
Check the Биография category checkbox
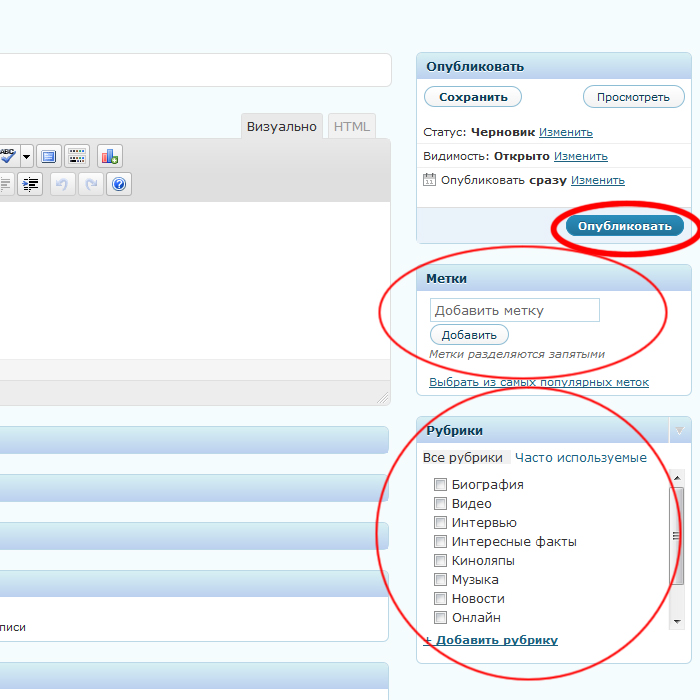coord(440,485)
